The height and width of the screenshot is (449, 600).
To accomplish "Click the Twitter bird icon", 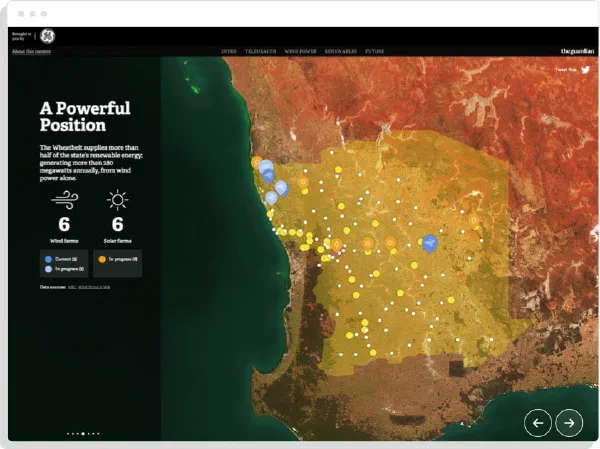I will (585, 70).
